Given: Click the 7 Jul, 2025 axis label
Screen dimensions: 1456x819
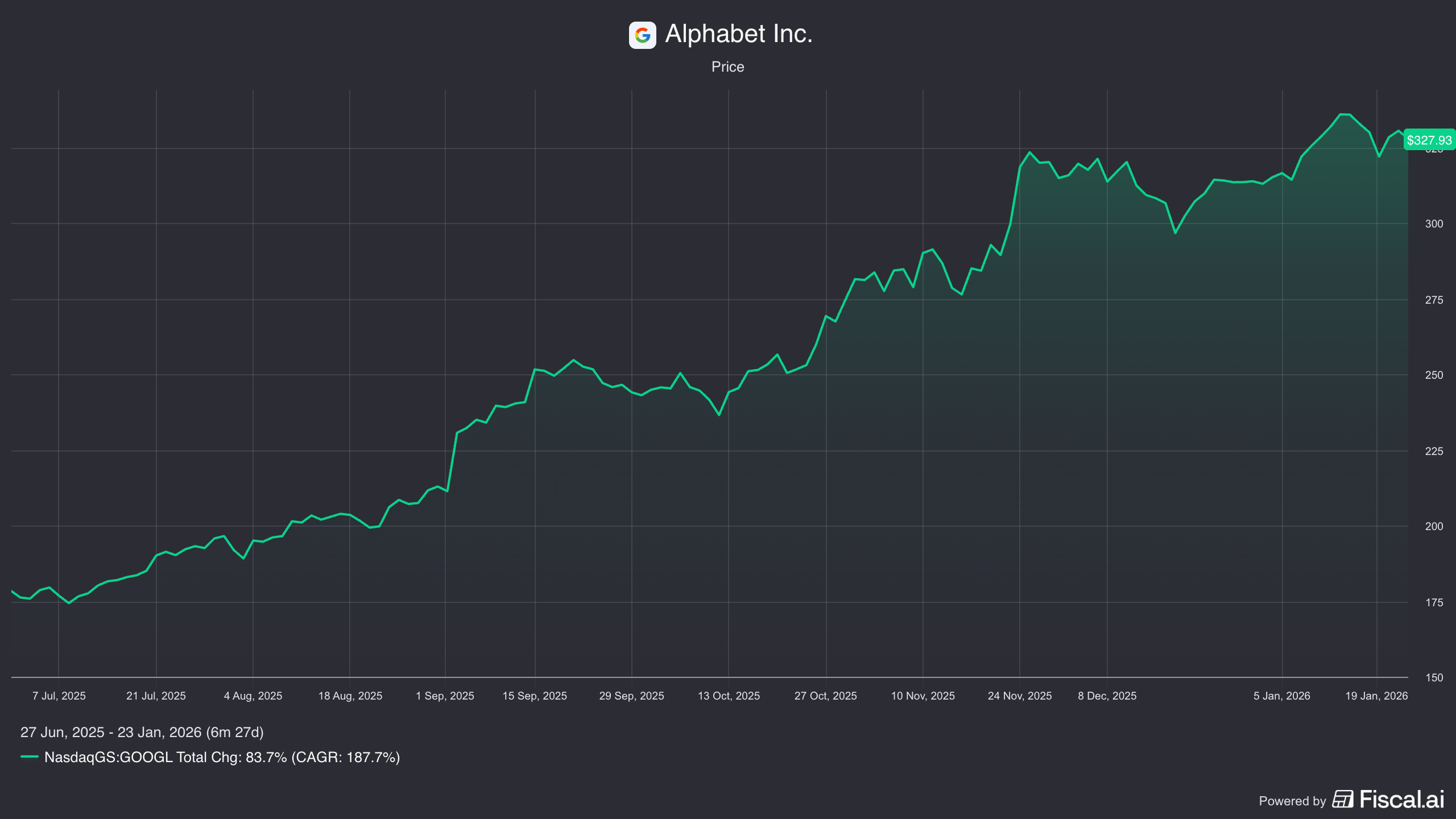Looking at the screenshot, I should click(x=59, y=696).
